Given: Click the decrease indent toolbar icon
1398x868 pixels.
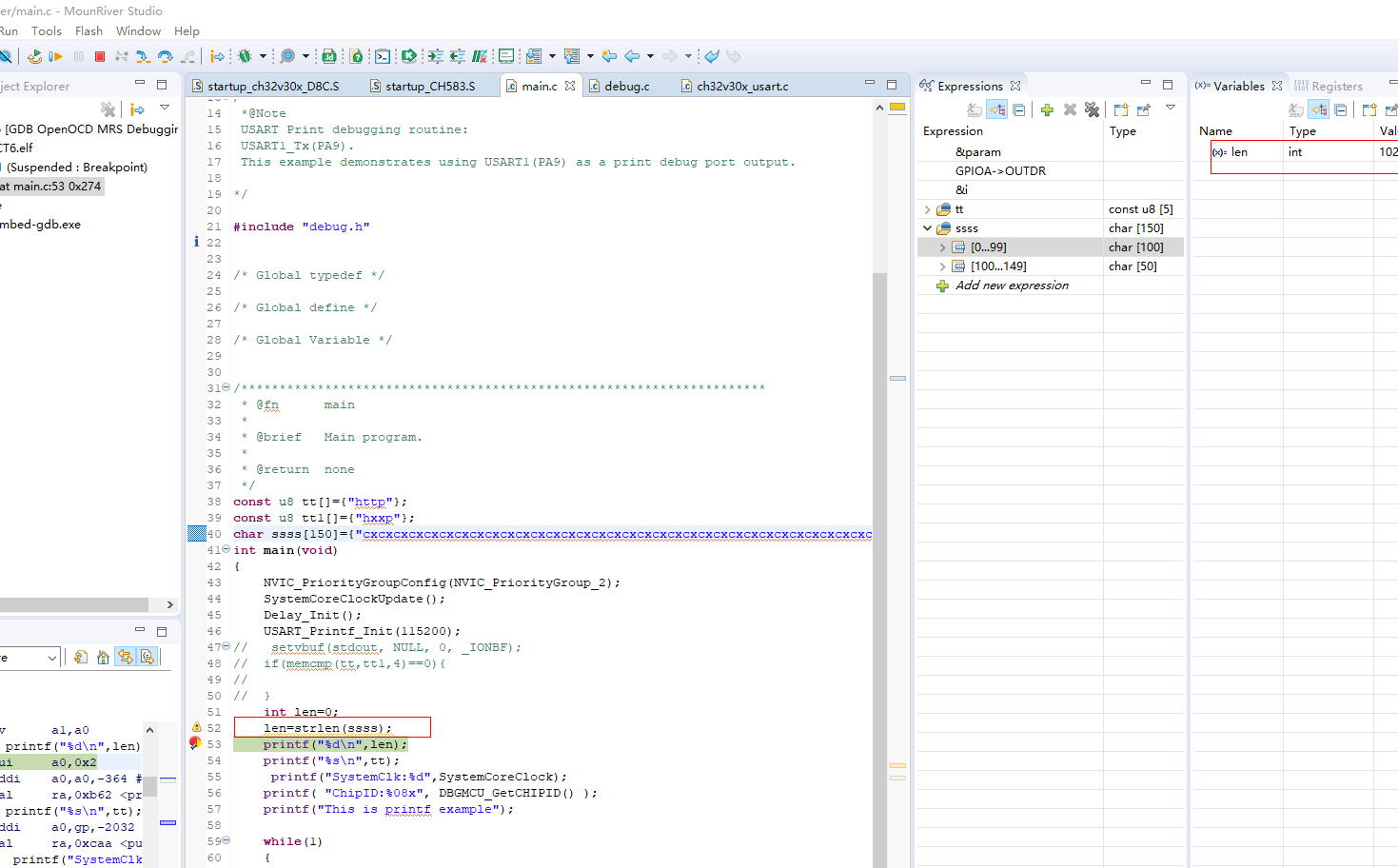Looking at the screenshot, I should click(457, 56).
